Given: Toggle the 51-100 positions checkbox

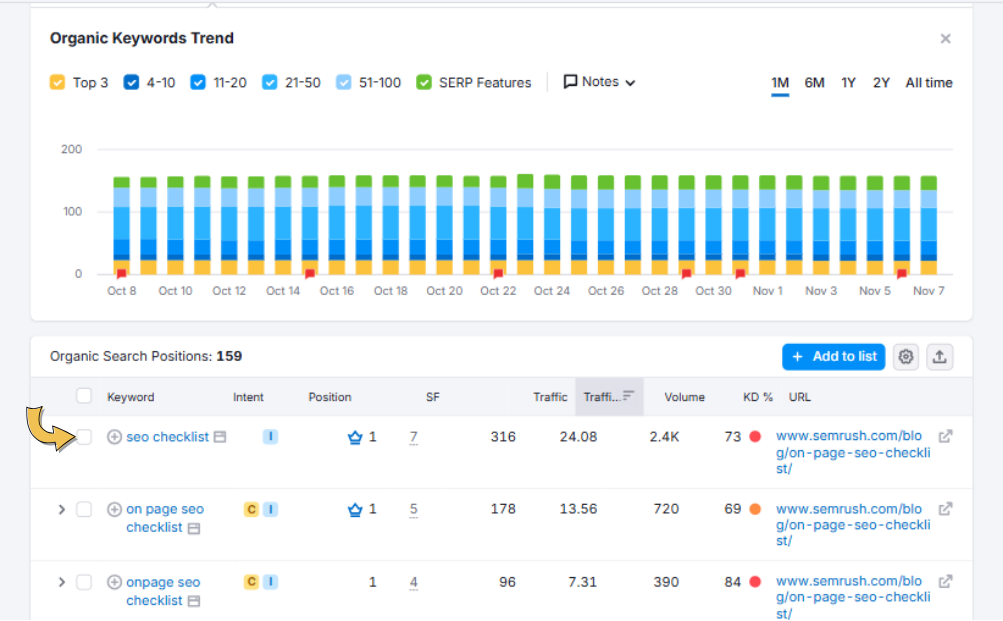Looking at the screenshot, I should point(344,83).
